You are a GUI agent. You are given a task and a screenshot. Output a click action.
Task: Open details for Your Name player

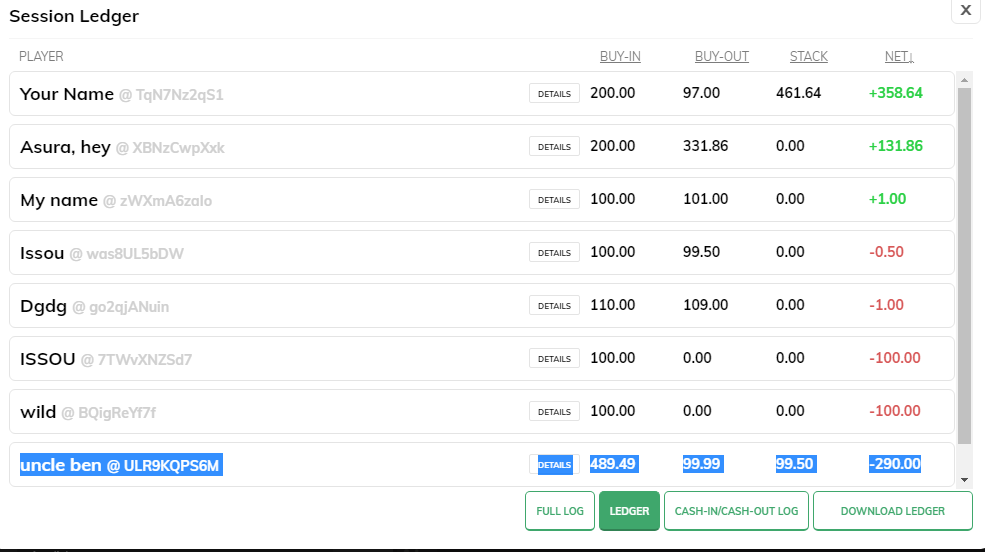coord(554,94)
